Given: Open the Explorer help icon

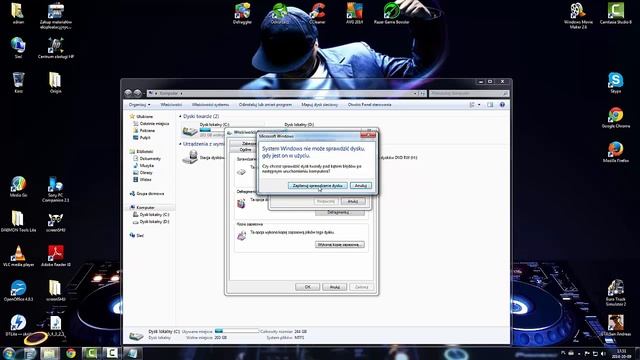Looking at the screenshot, I should tap(502, 105).
